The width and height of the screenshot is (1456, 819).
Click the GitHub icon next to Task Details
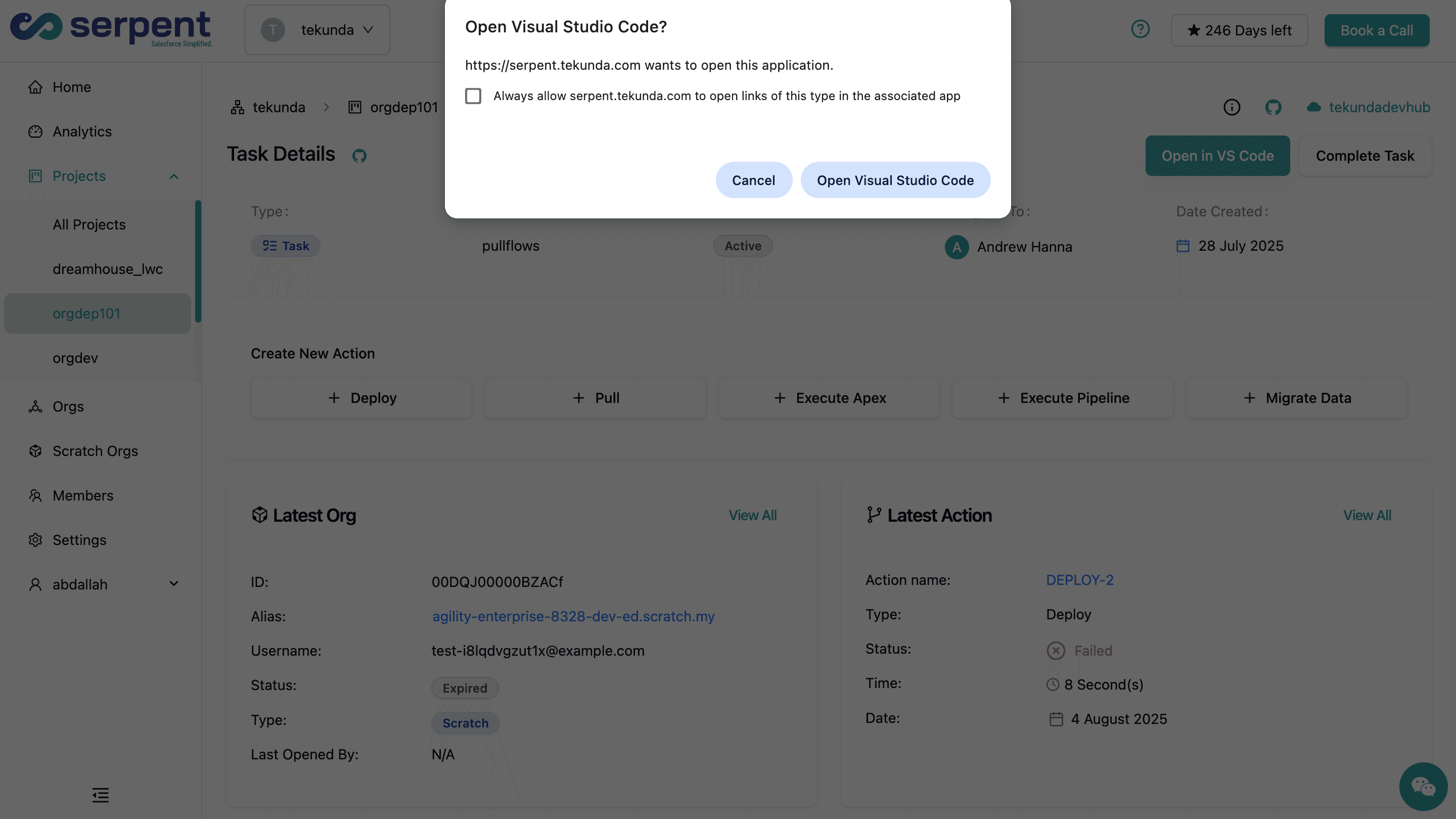pyautogui.click(x=359, y=155)
